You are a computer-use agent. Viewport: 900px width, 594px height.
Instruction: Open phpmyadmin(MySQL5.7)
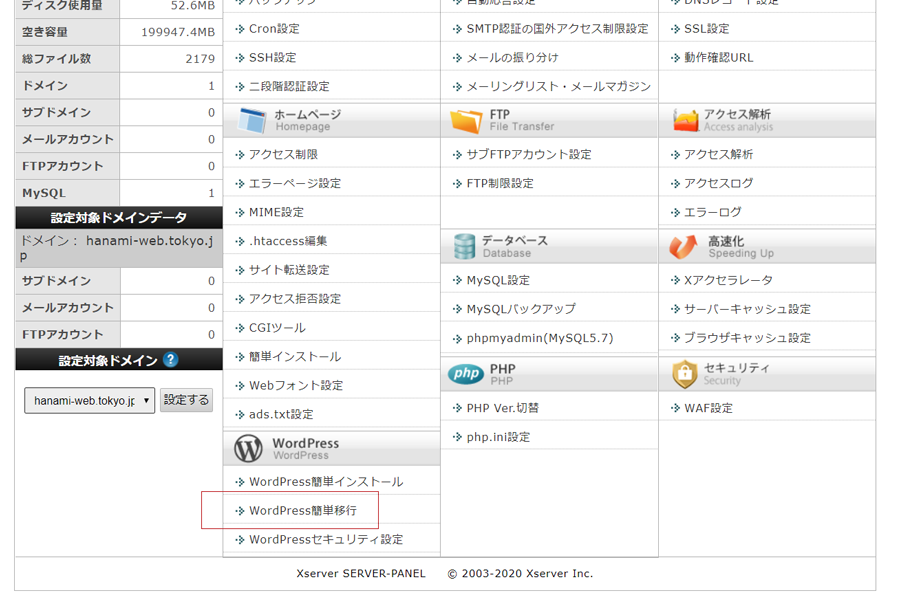pyautogui.click(x=540, y=338)
